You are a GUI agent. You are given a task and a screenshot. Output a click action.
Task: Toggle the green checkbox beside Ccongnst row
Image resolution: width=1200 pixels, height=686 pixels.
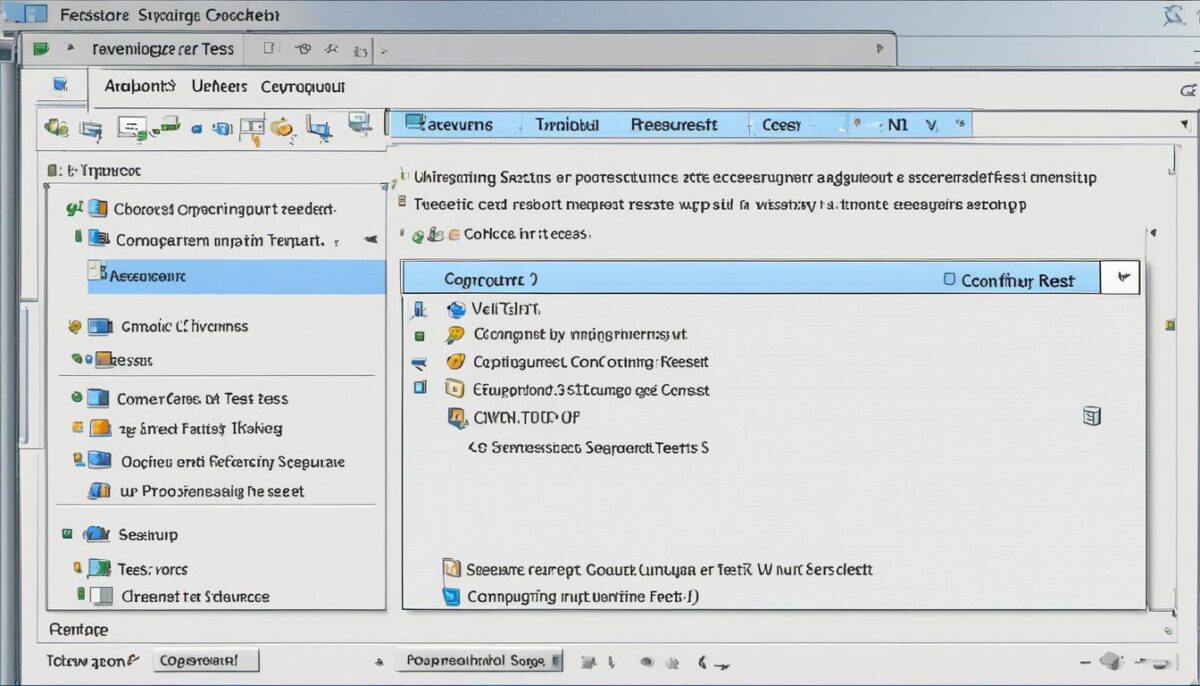(x=420, y=336)
